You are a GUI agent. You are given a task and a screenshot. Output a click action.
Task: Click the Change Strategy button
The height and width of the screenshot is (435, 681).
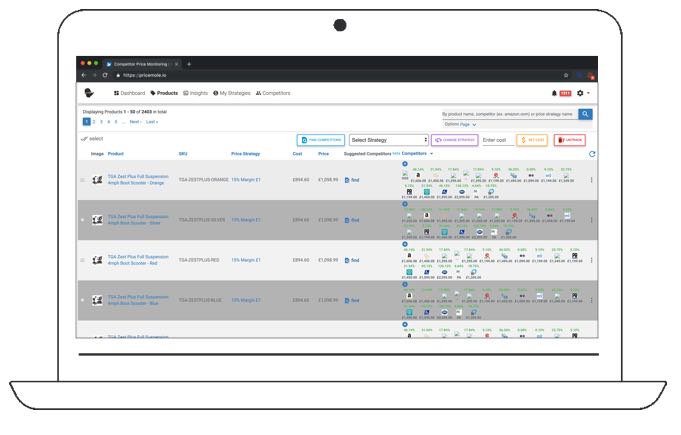click(x=454, y=140)
